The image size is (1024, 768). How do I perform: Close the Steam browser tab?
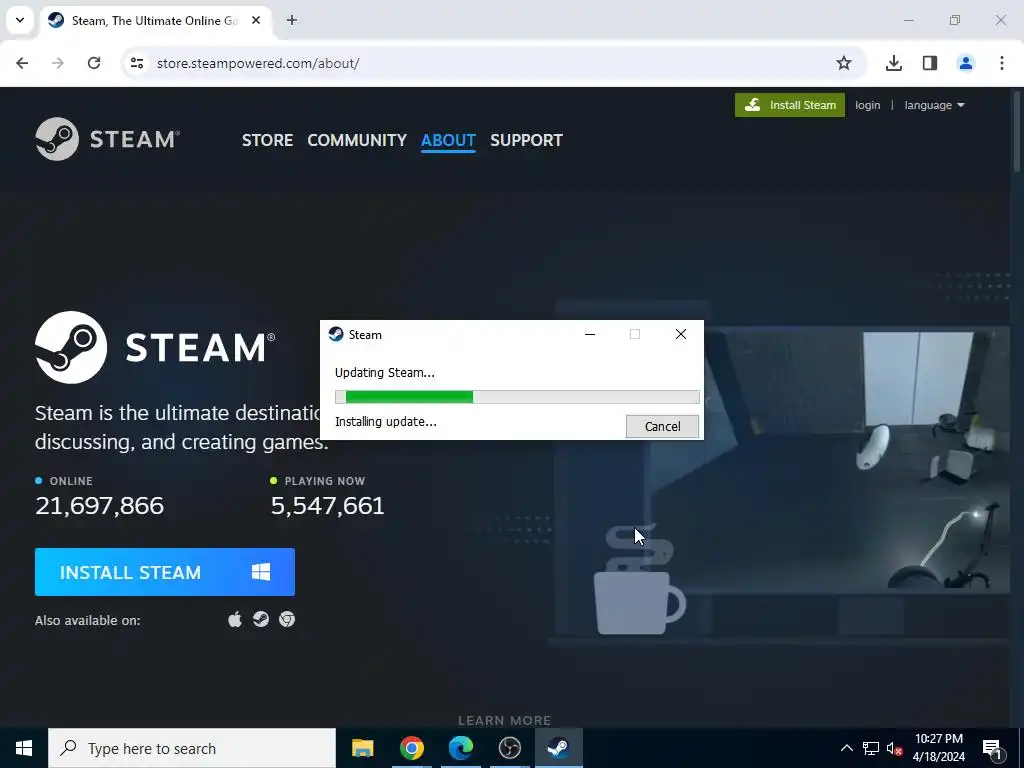click(256, 20)
